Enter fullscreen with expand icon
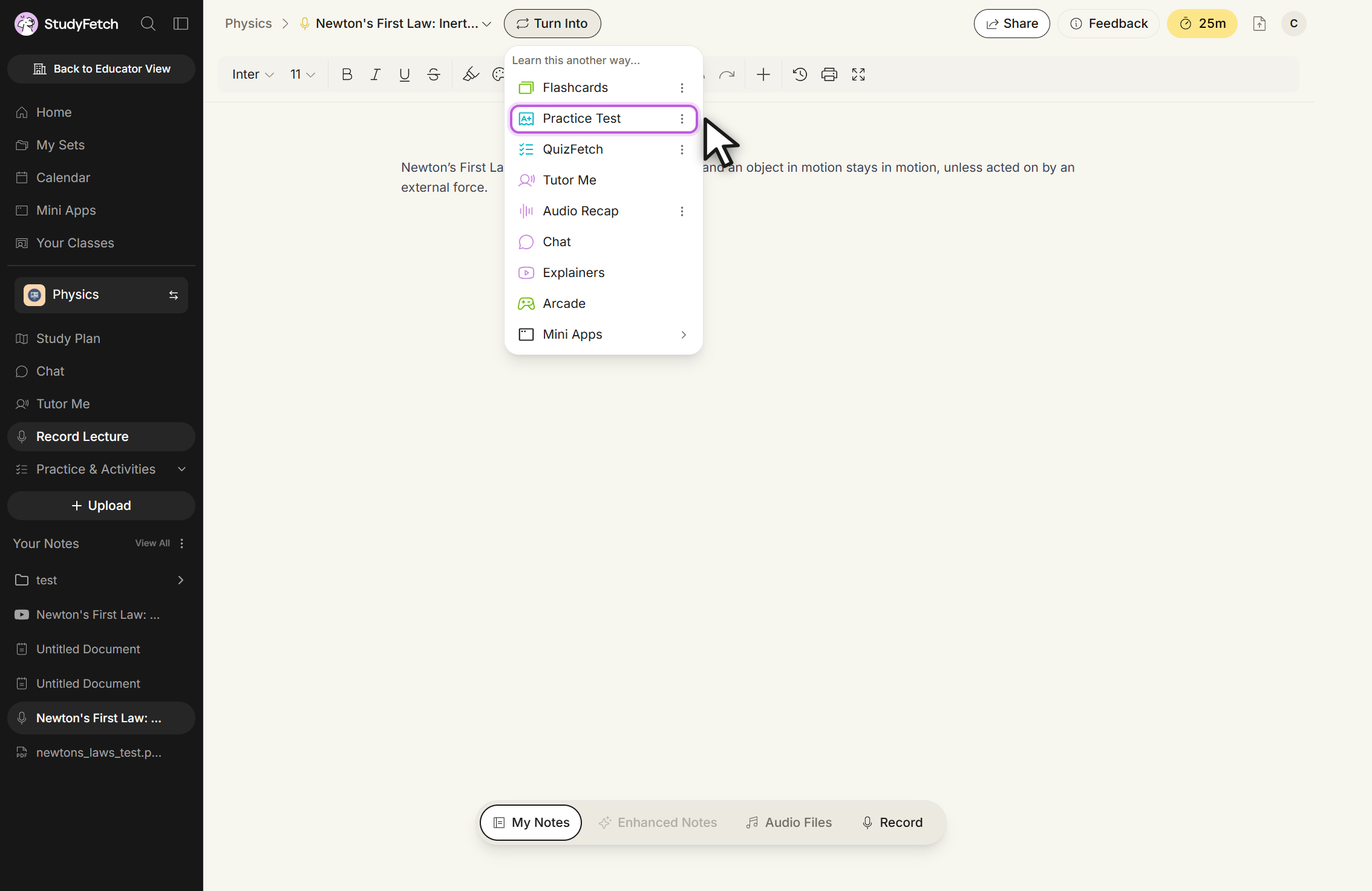Screen dimensions: 1372x891 (858, 74)
